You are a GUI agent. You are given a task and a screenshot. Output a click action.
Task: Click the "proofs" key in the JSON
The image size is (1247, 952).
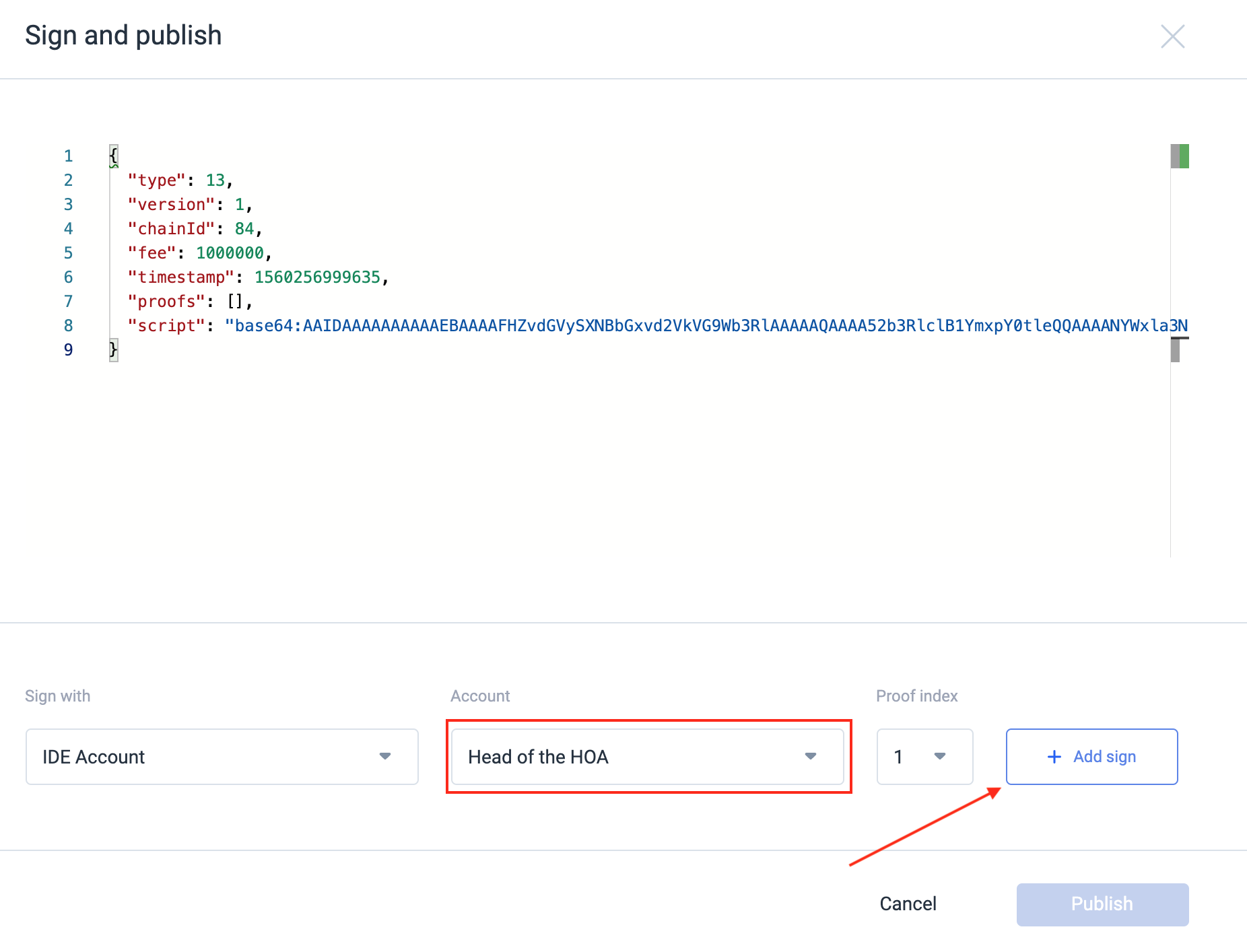(x=166, y=302)
